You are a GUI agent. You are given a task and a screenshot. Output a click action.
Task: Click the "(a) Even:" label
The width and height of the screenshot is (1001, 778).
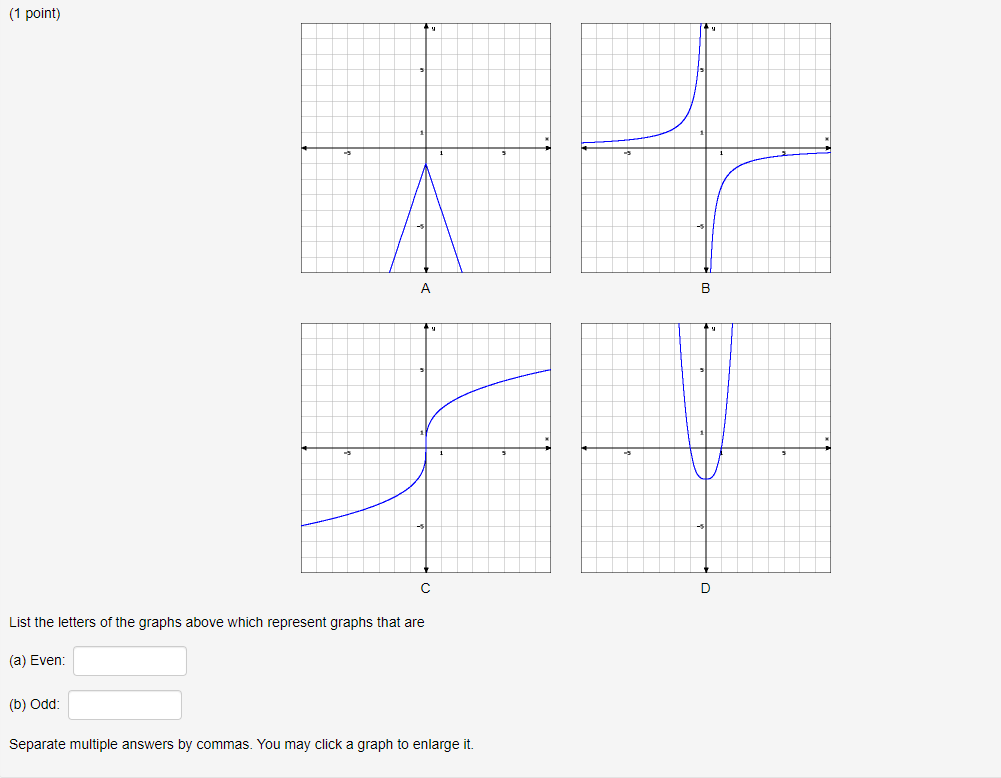pyautogui.click(x=37, y=661)
